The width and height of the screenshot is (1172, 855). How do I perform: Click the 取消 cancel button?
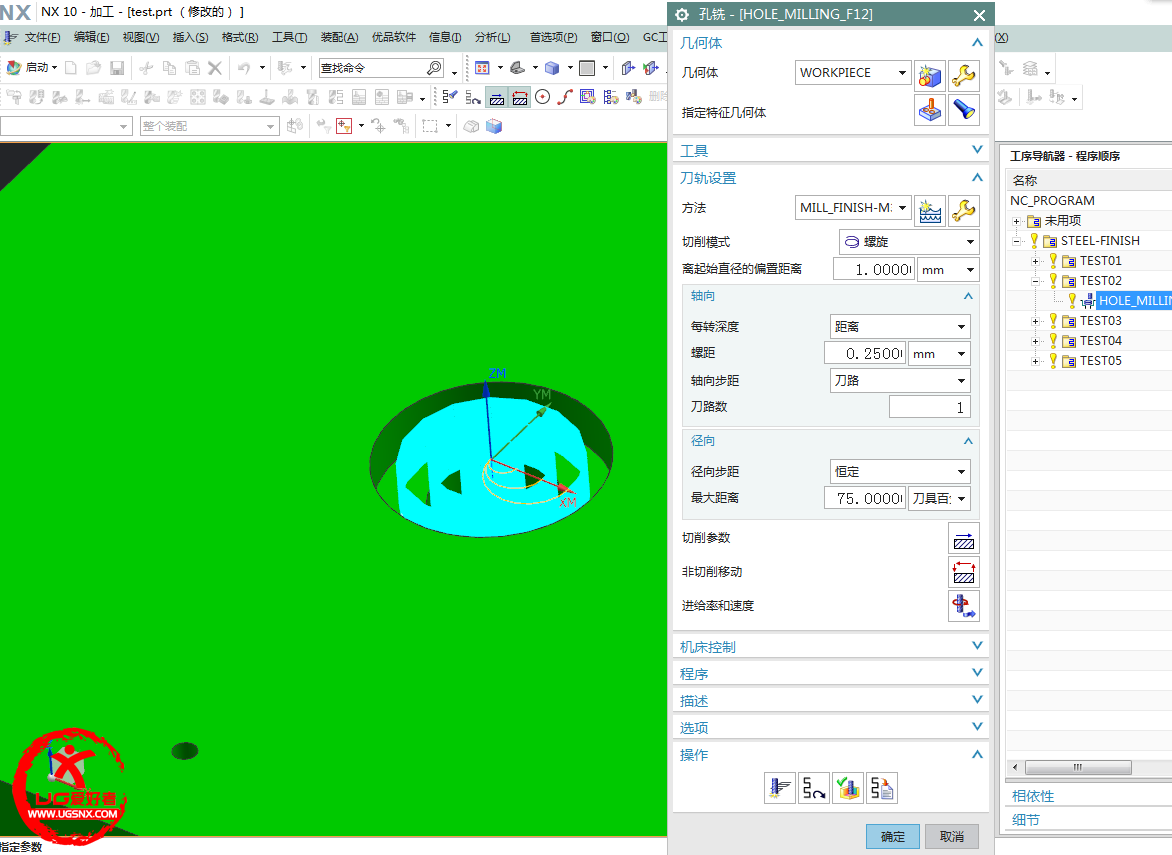click(952, 836)
